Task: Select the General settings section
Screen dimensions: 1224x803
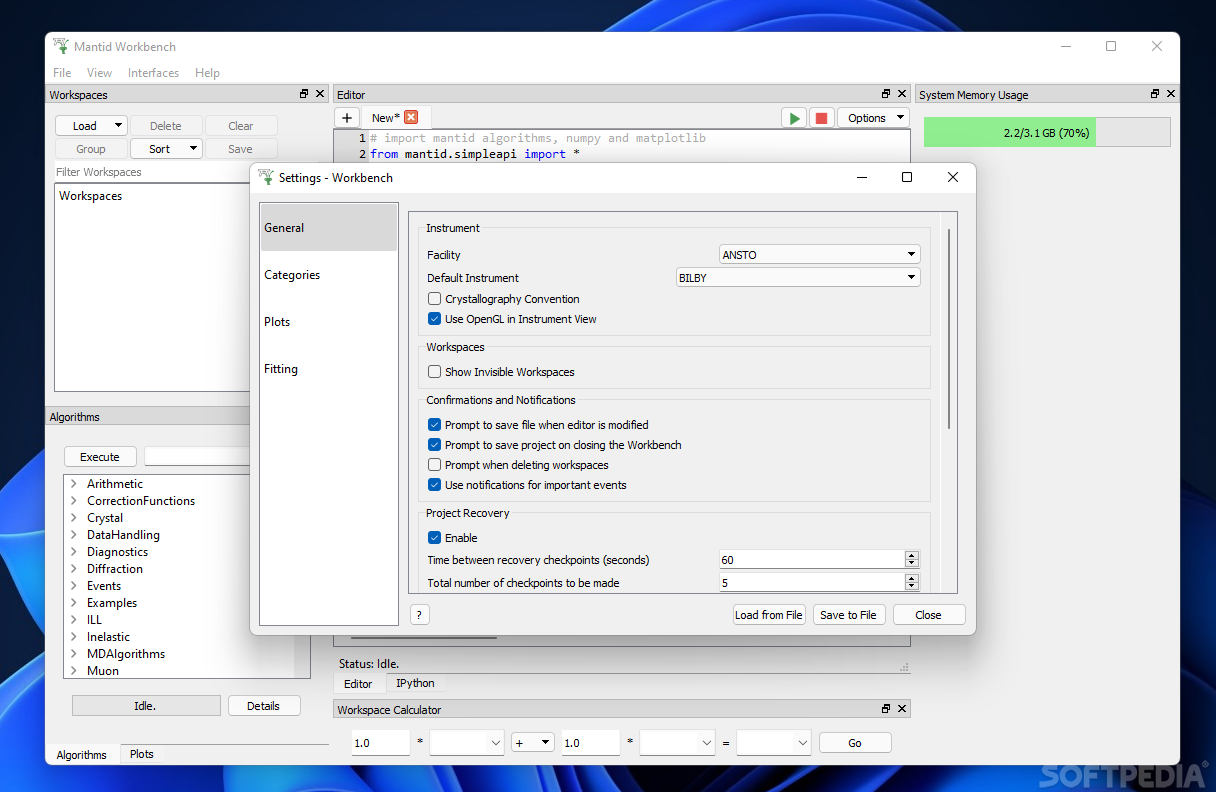Action: click(x=328, y=228)
